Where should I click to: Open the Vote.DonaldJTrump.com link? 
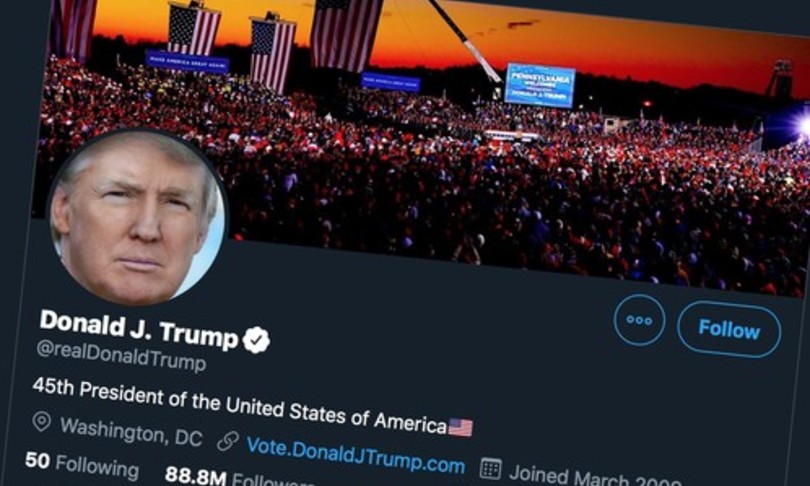(356, 456)
